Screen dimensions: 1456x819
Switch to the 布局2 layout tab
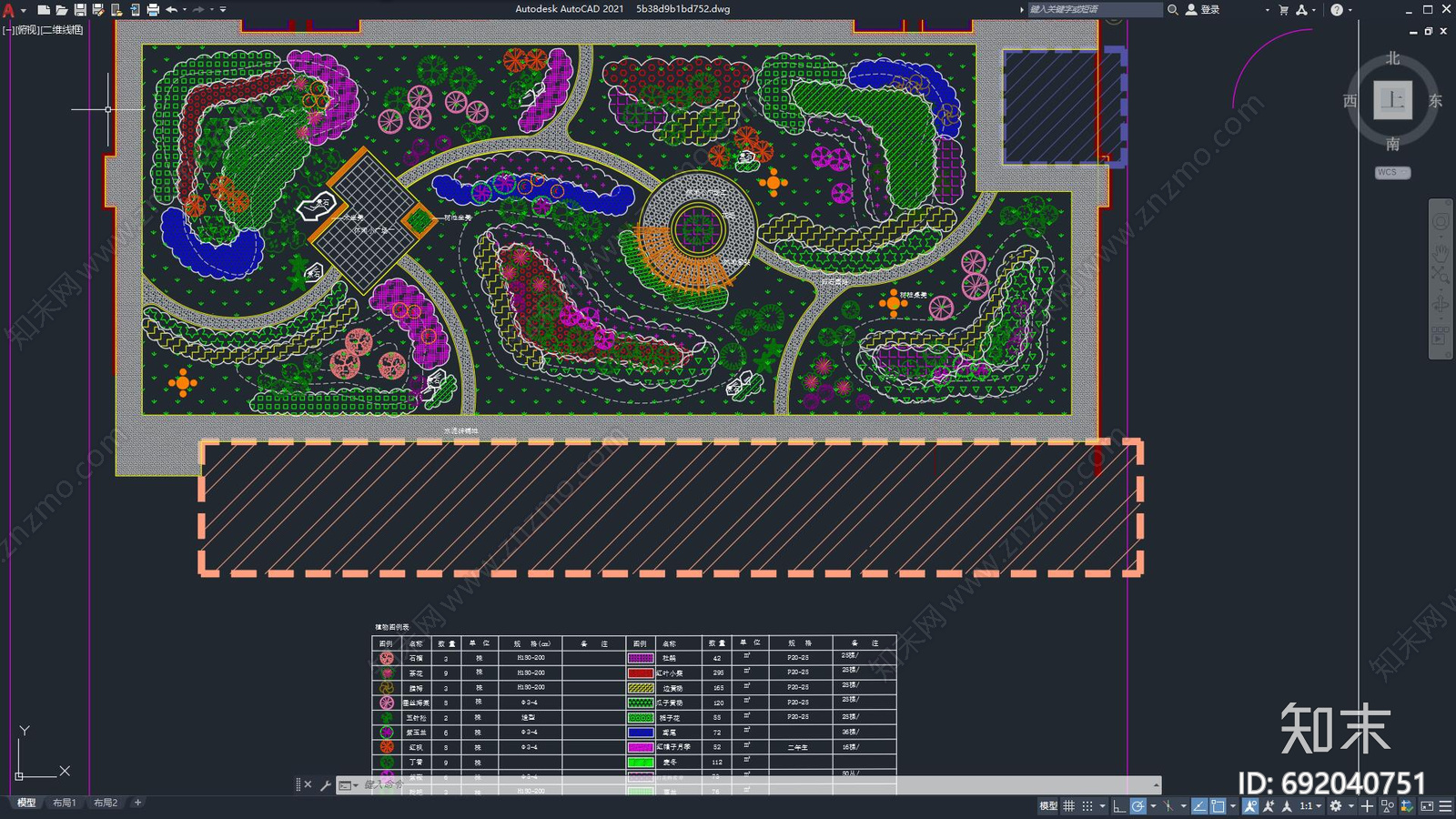click(106, 803)
